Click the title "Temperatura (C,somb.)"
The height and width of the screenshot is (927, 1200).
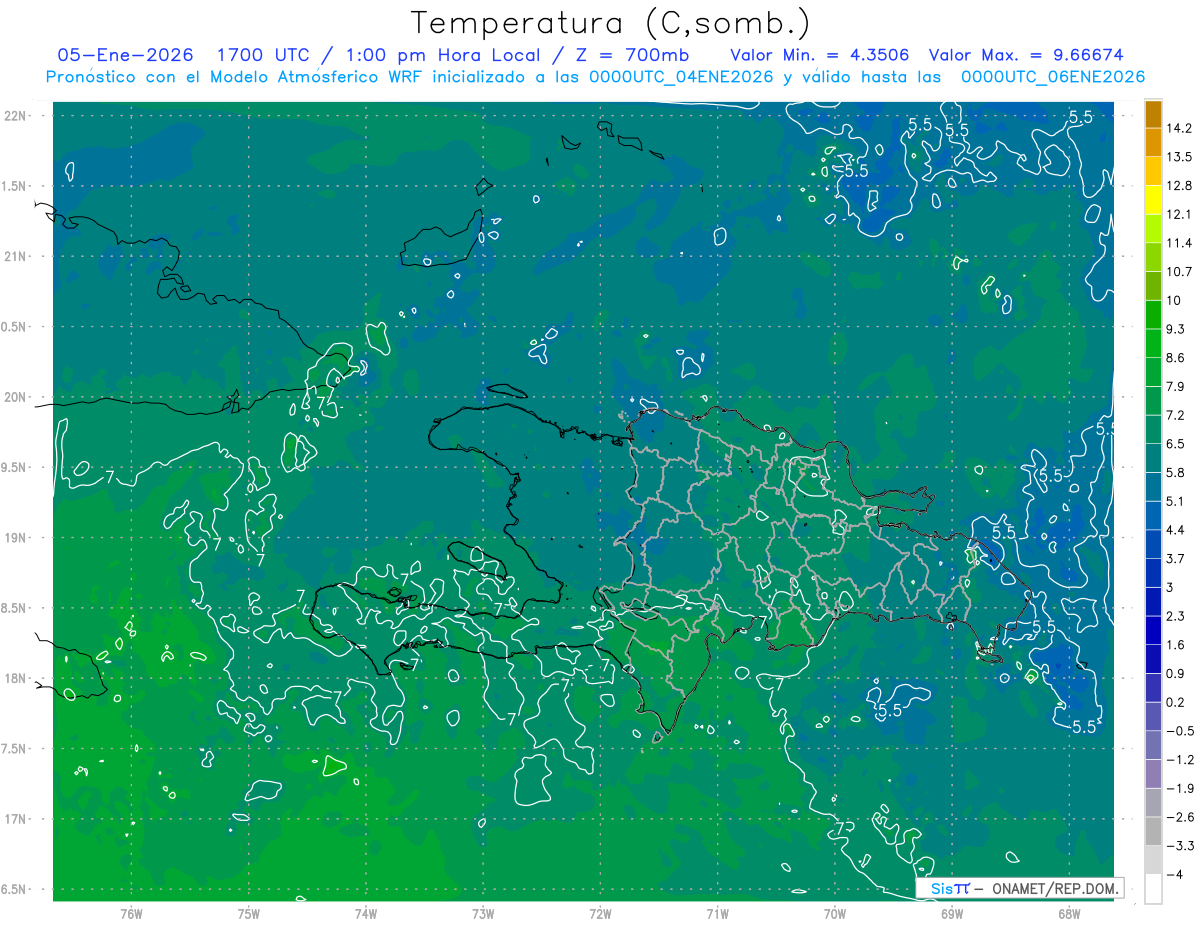pyautogui.click(x=611, y=22)
